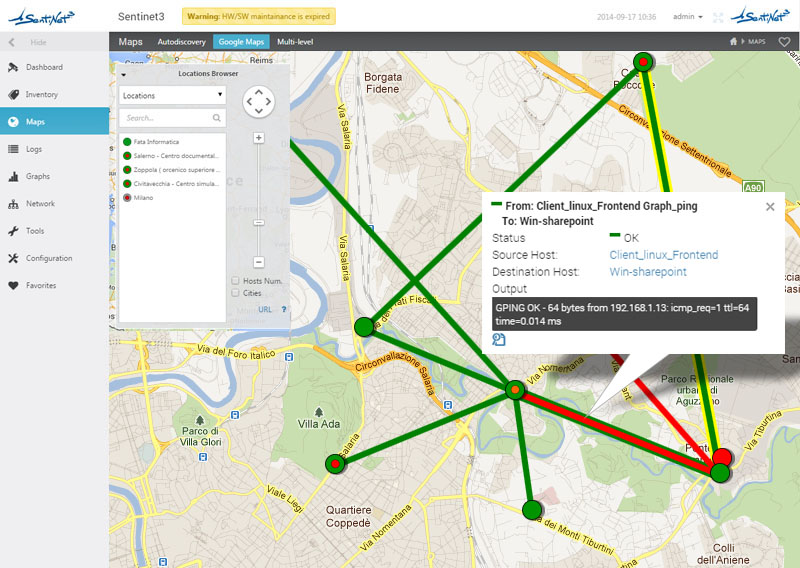The height and width of the screenshot is (568, 800).
Task: Open the admin user dropdown
Action: (x=687, y=17)
